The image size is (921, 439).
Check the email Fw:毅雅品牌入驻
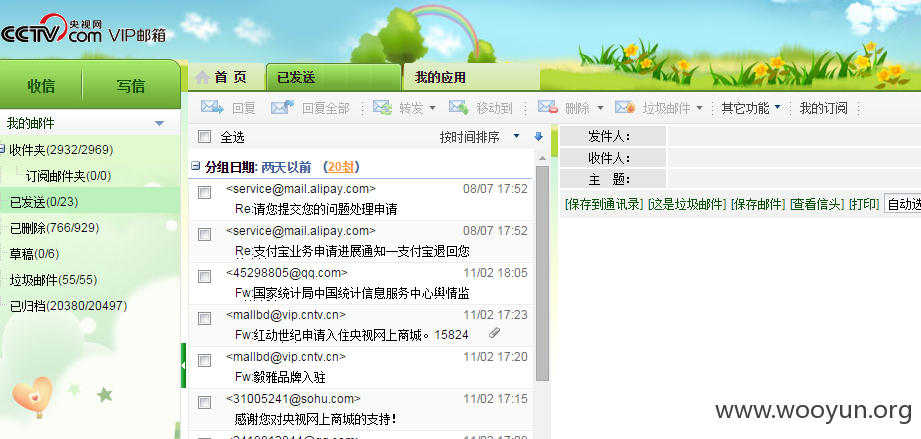tap(204, 360)
